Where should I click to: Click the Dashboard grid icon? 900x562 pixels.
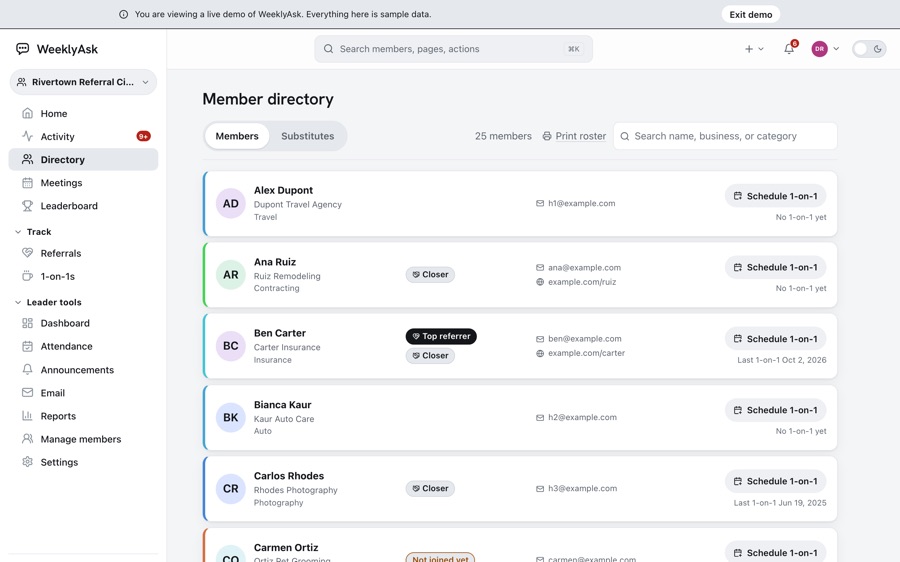point(27,323)
